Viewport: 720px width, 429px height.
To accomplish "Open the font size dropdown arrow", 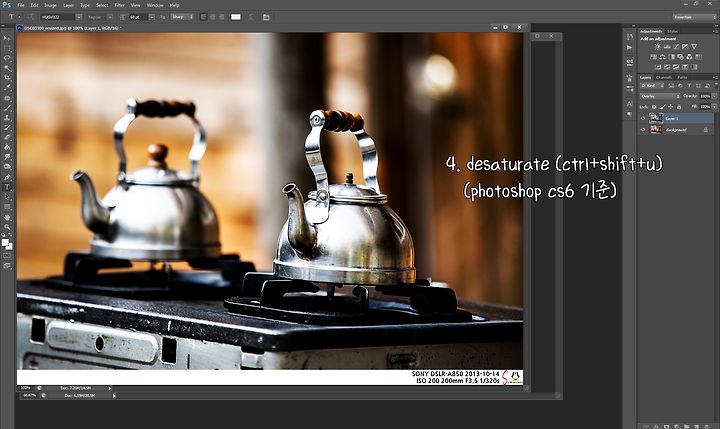I will (152, 17).
